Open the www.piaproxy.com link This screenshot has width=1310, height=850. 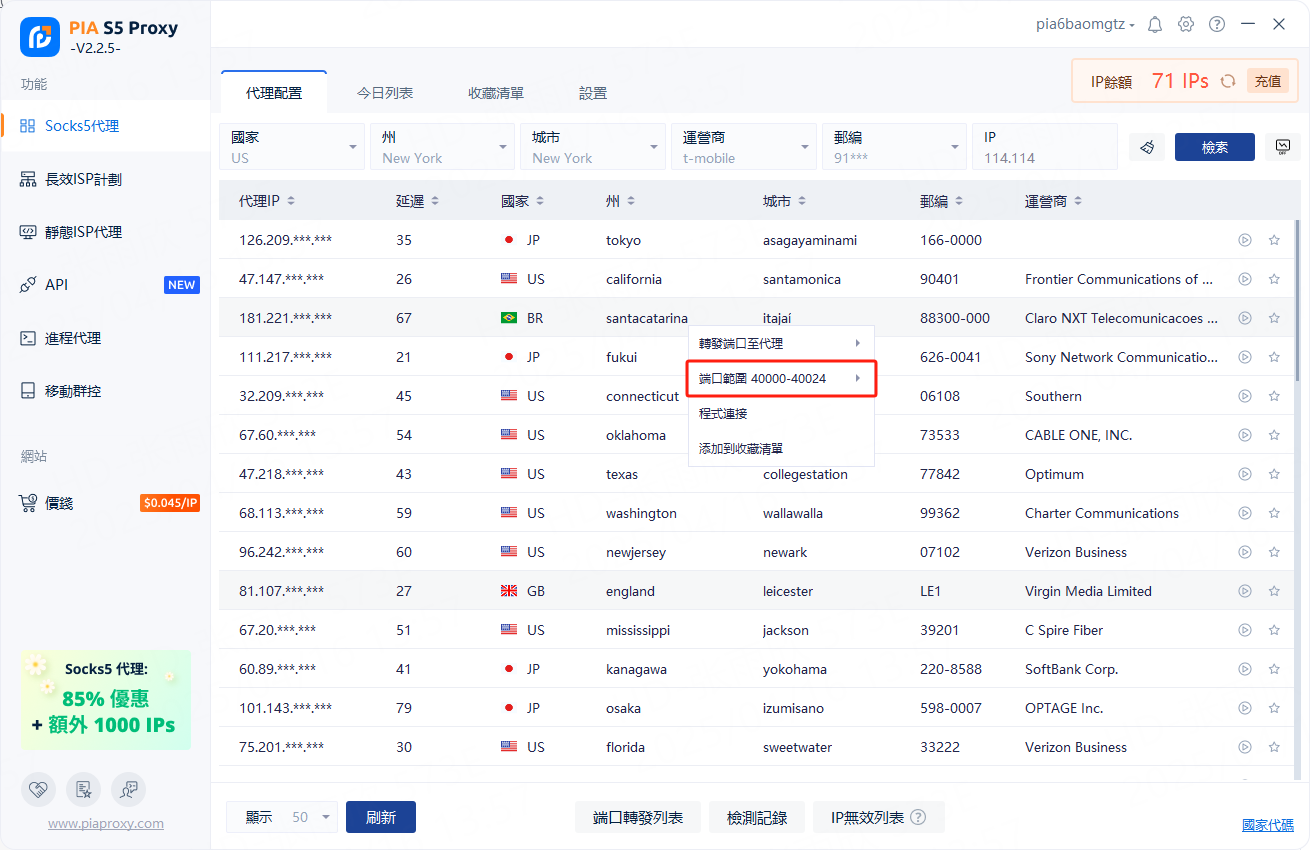[105, 824]
